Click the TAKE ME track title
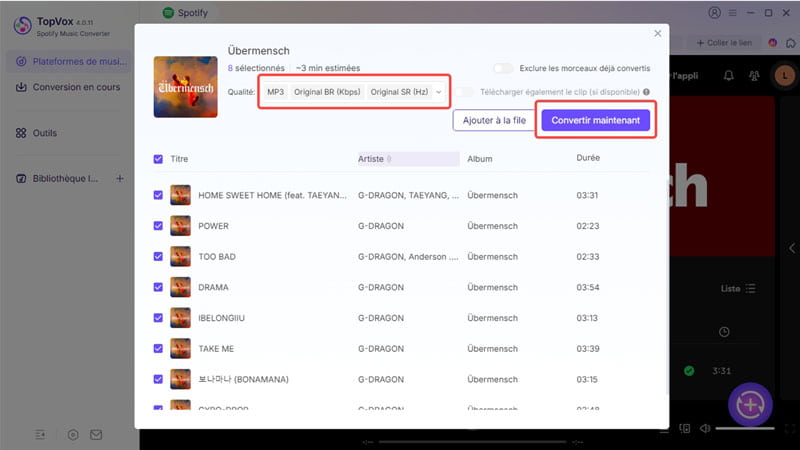The image size is (800, 450). (216, 348)
